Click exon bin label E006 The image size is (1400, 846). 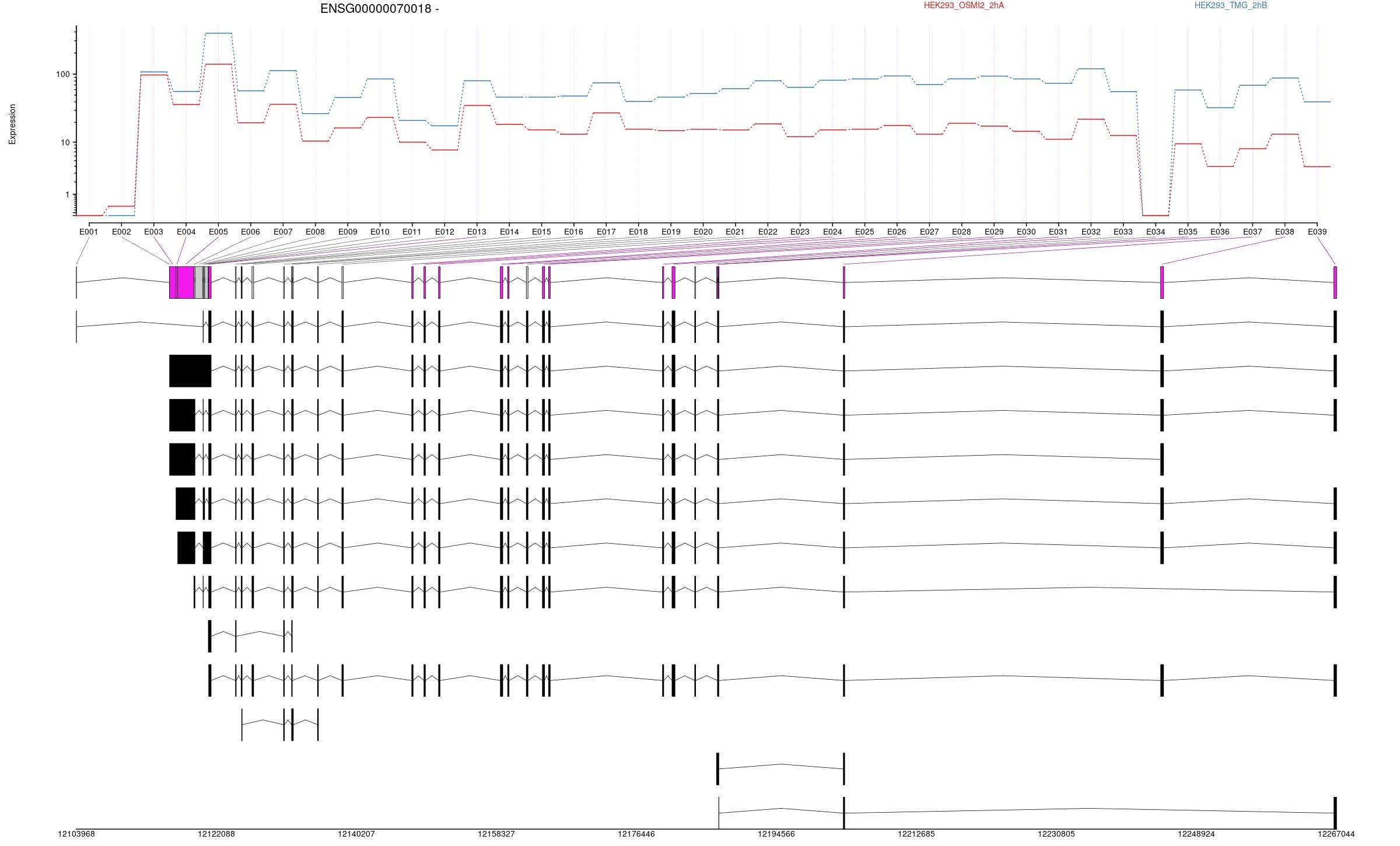pyautogui.click(x=250, y=232)
